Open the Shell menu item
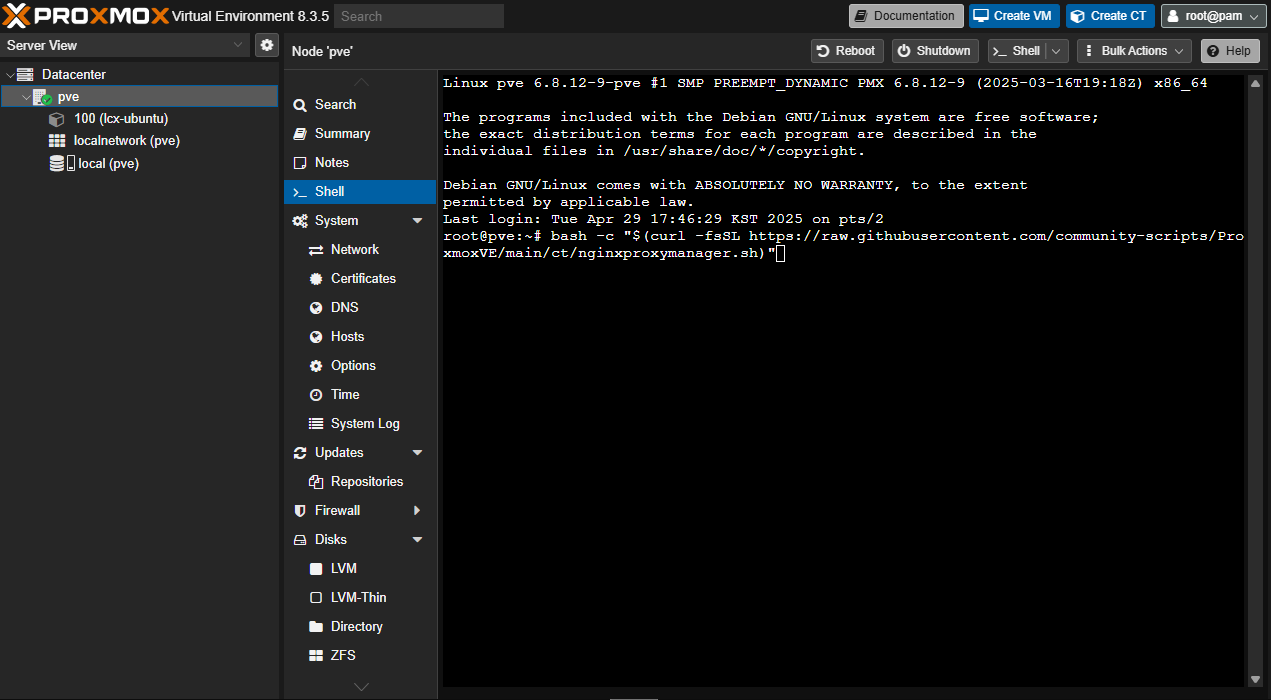 (x=360, y=192)
